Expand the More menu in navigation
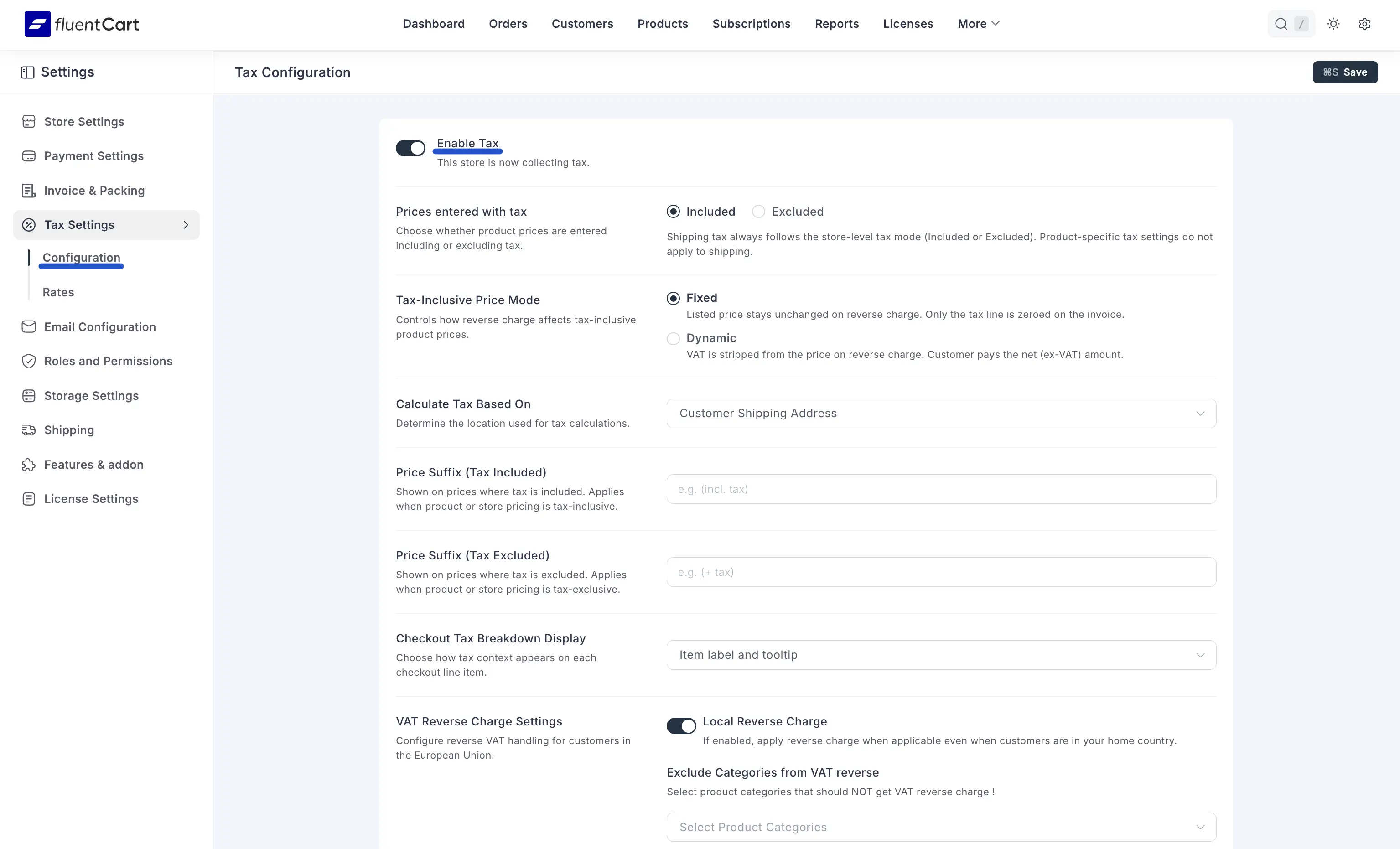The width and height of the screenshot is (1400, 849). tap(978, 24)
